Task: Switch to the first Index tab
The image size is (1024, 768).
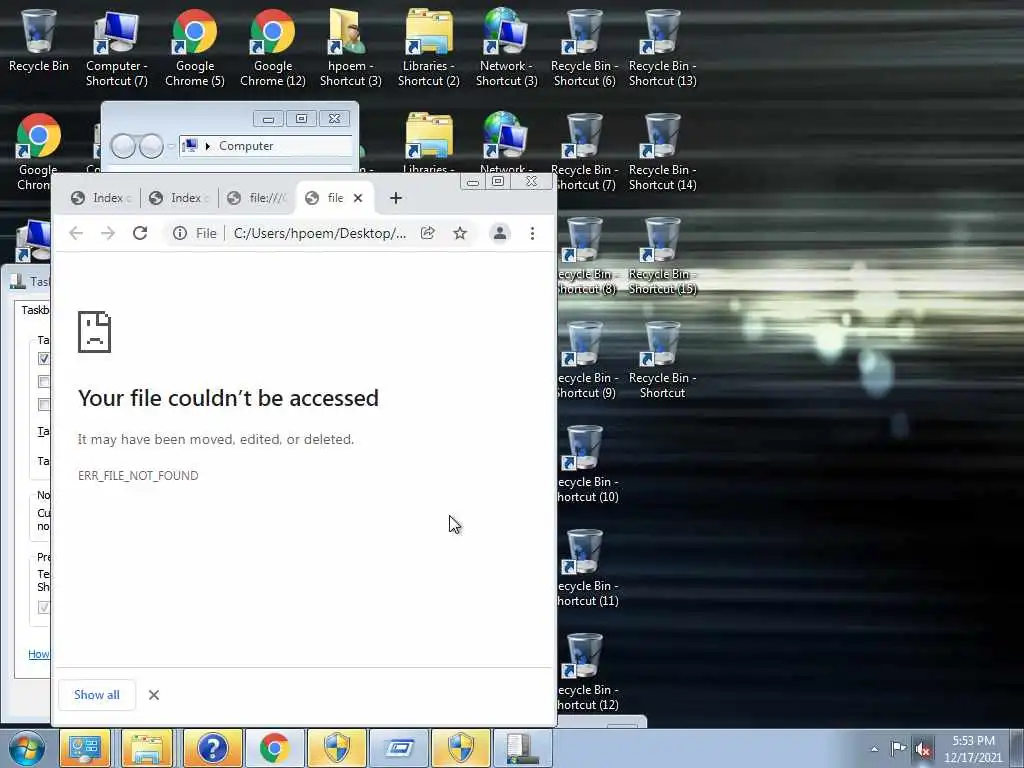Action: [x=101, y=198]
